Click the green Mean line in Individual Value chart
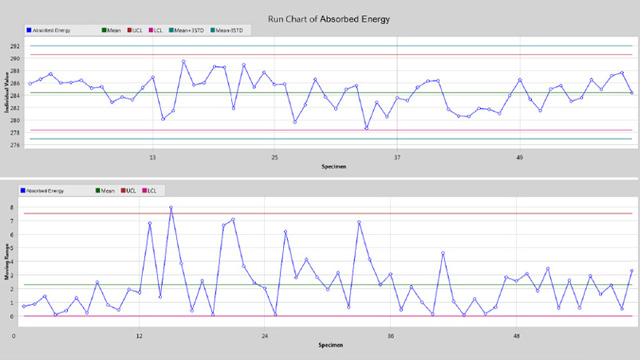 point(331,93)
